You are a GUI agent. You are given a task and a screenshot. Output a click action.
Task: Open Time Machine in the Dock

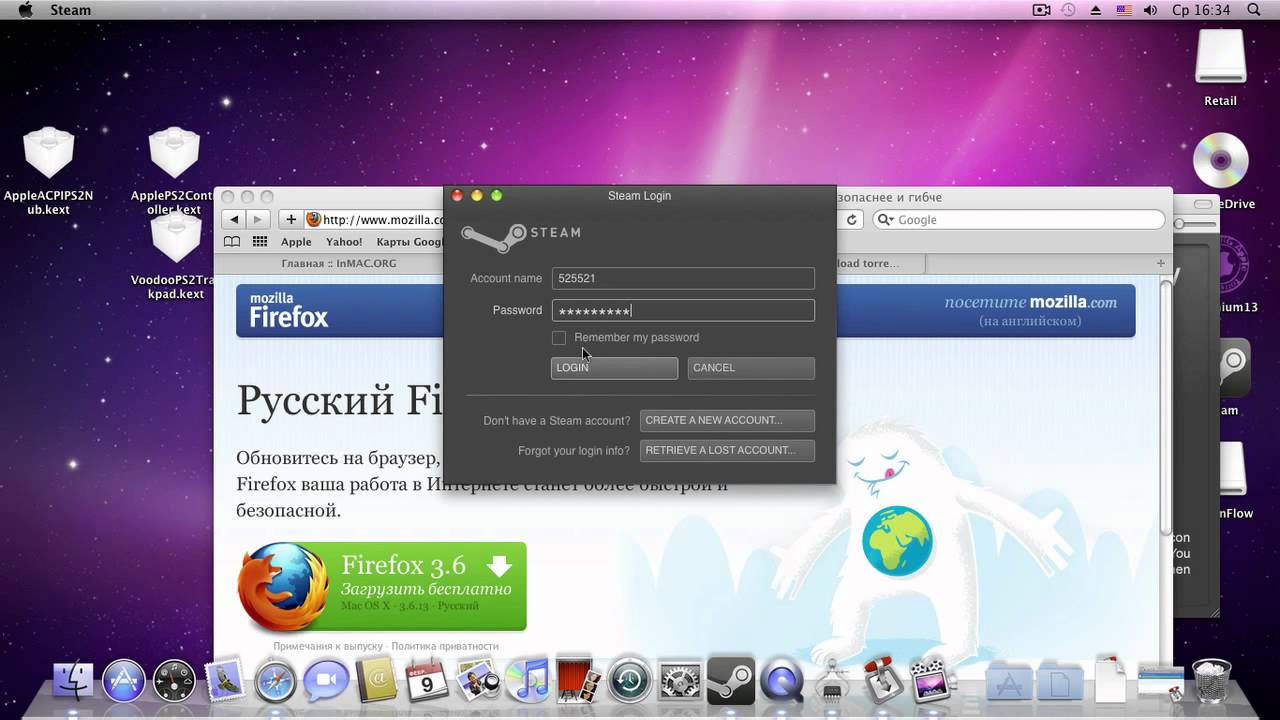point(629,681)
